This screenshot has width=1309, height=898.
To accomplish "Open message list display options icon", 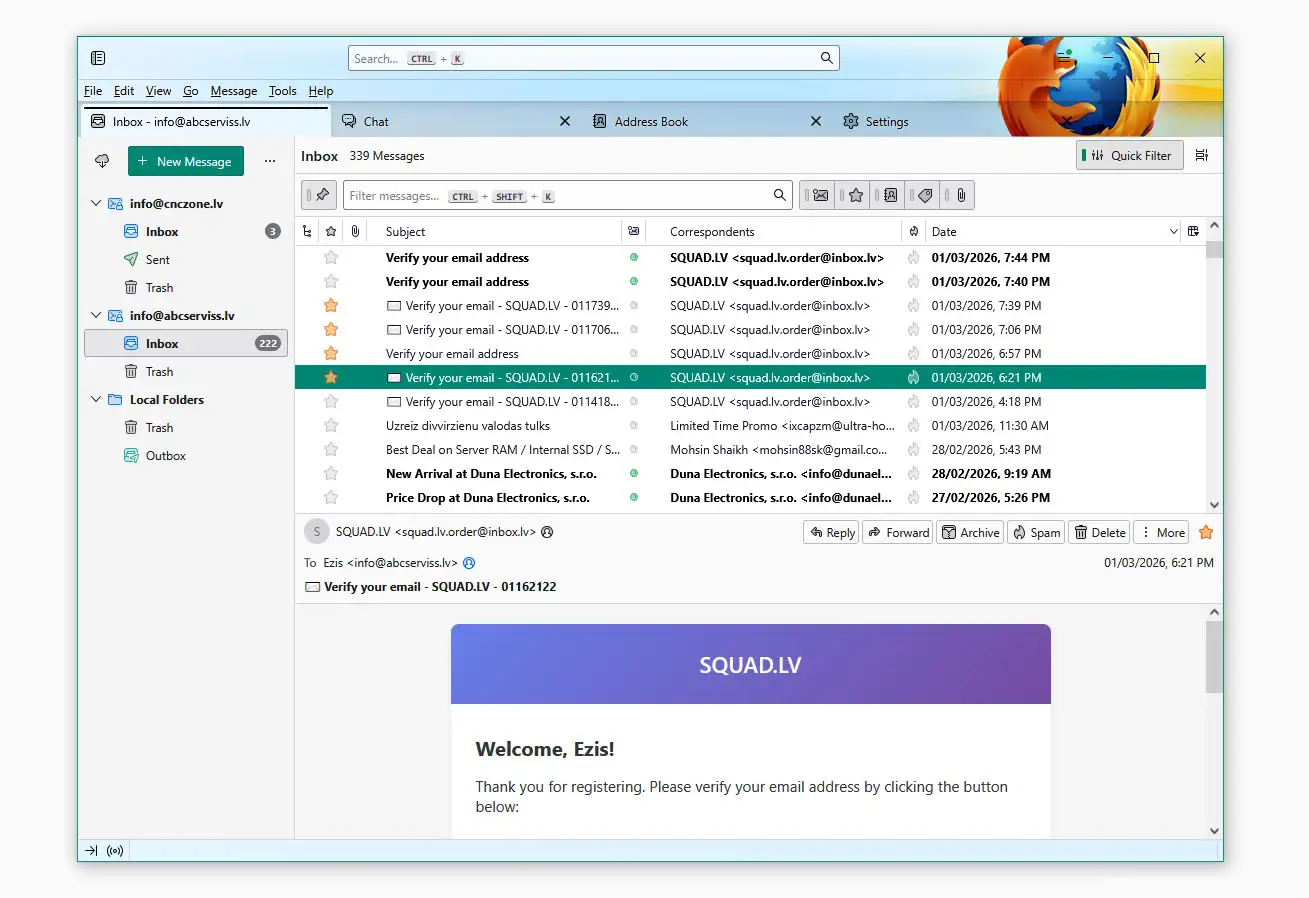I will point(1202,155).
